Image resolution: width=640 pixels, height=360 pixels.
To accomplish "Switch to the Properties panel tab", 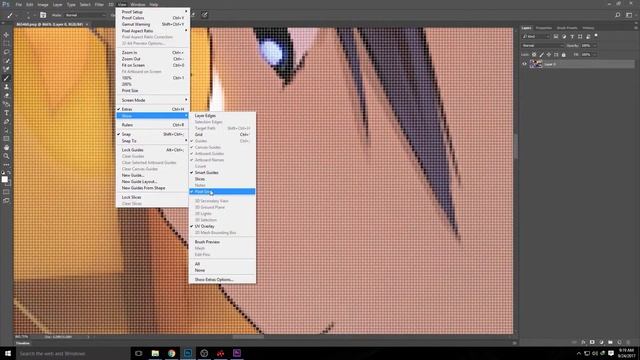I will point(544,28).
